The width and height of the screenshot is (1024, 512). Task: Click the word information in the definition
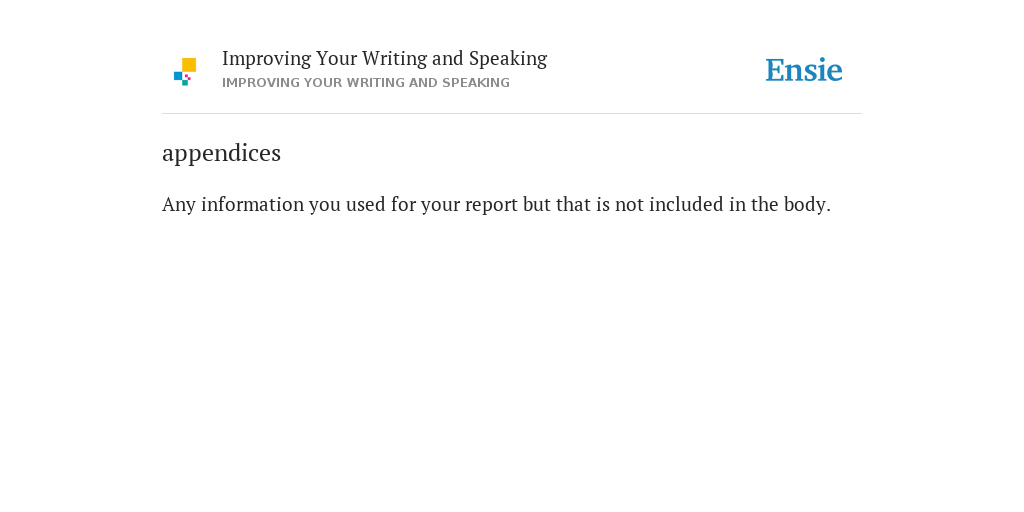point(253,204)
